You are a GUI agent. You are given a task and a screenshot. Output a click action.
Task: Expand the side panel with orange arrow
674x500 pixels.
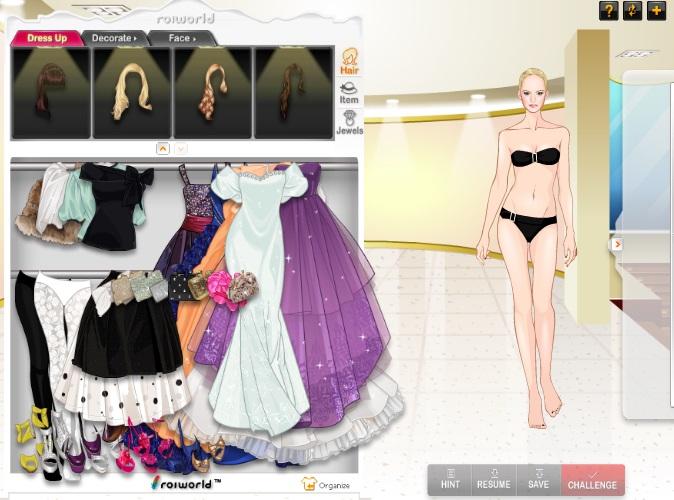click(617, 244)
